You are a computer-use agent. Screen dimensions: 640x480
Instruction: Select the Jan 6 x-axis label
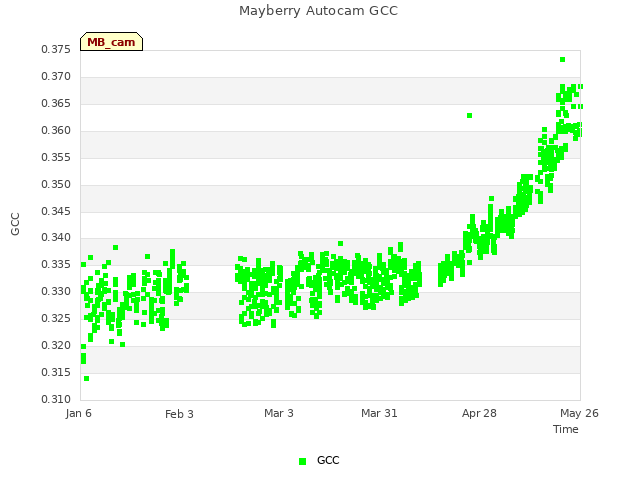(78, 413)
